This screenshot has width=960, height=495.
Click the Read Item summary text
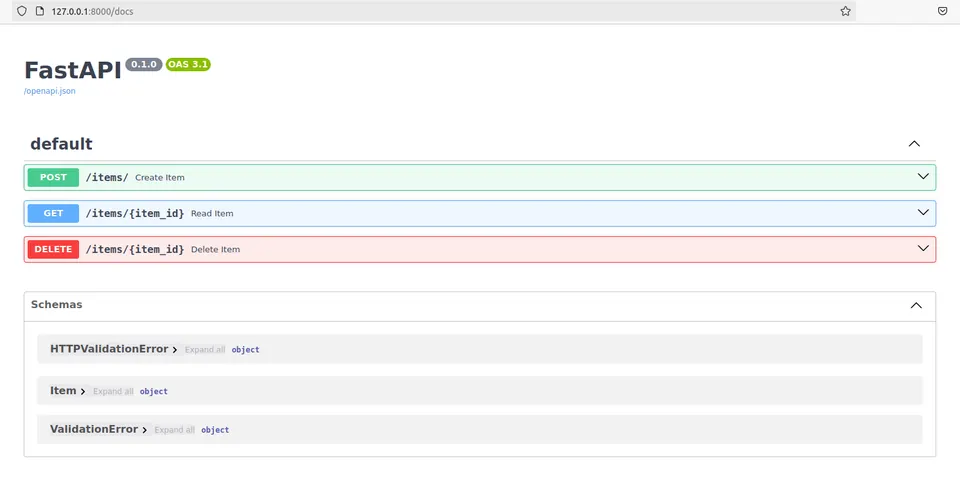pyautogui.click(x=212, y=214)
